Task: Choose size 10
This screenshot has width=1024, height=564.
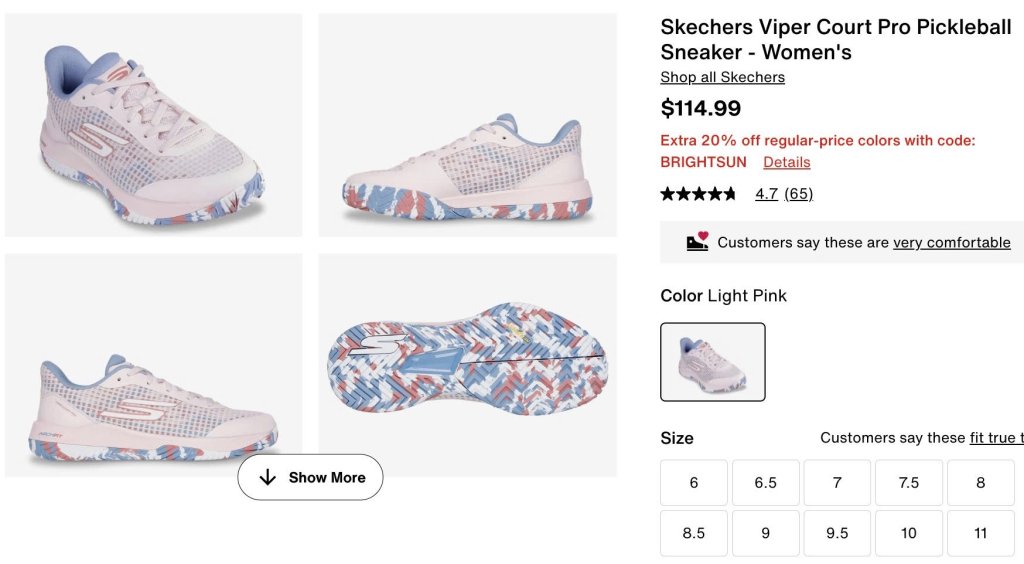Action: (909, 534)
